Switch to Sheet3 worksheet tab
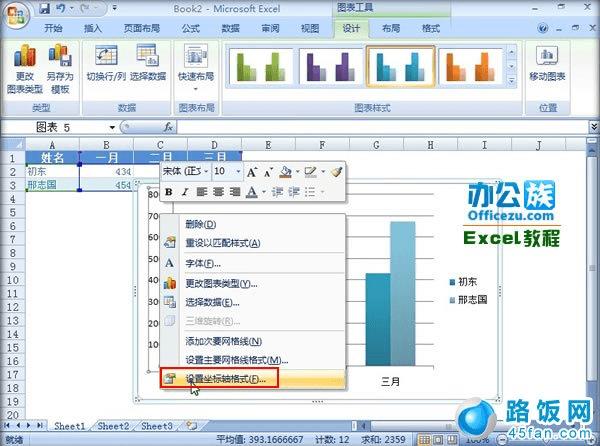 (157, 426)
